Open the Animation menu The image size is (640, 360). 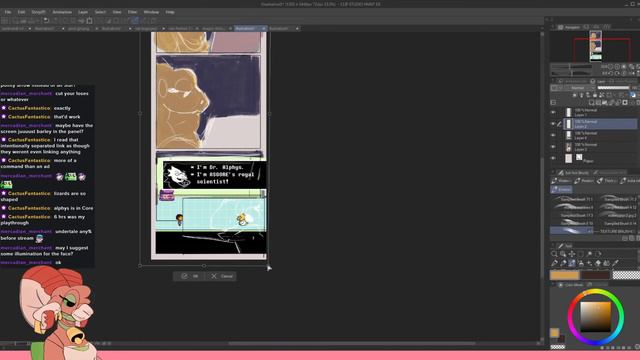pyautogui.click(x=62, y=12)
